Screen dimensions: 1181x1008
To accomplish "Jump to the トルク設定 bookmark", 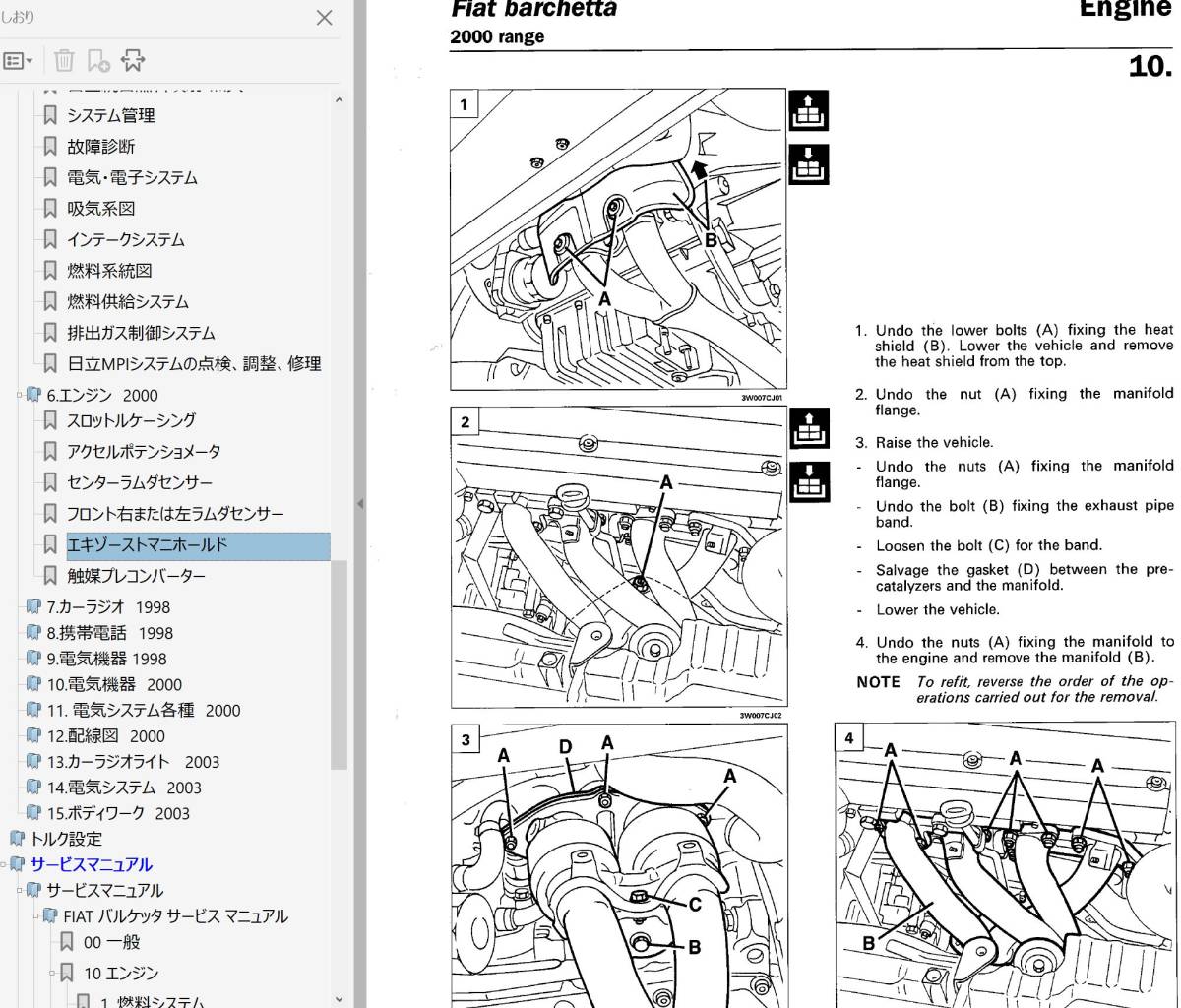I will pyautogui.click(x=66, y=839).
